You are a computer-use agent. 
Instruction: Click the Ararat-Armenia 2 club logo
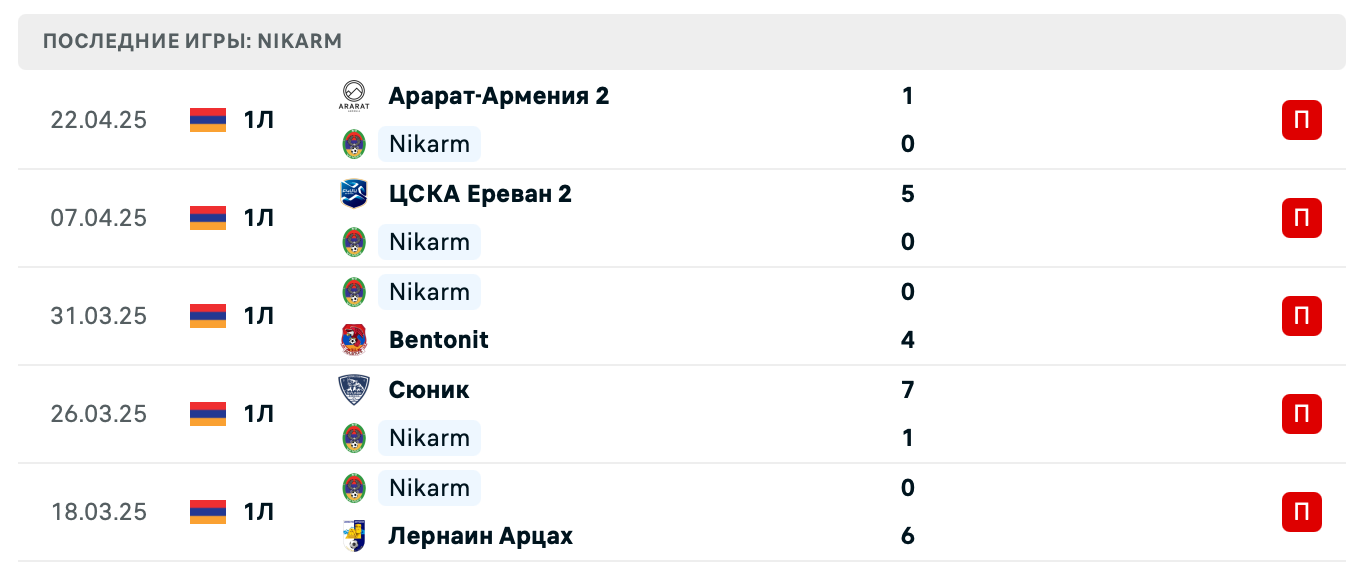click(354, 96)
